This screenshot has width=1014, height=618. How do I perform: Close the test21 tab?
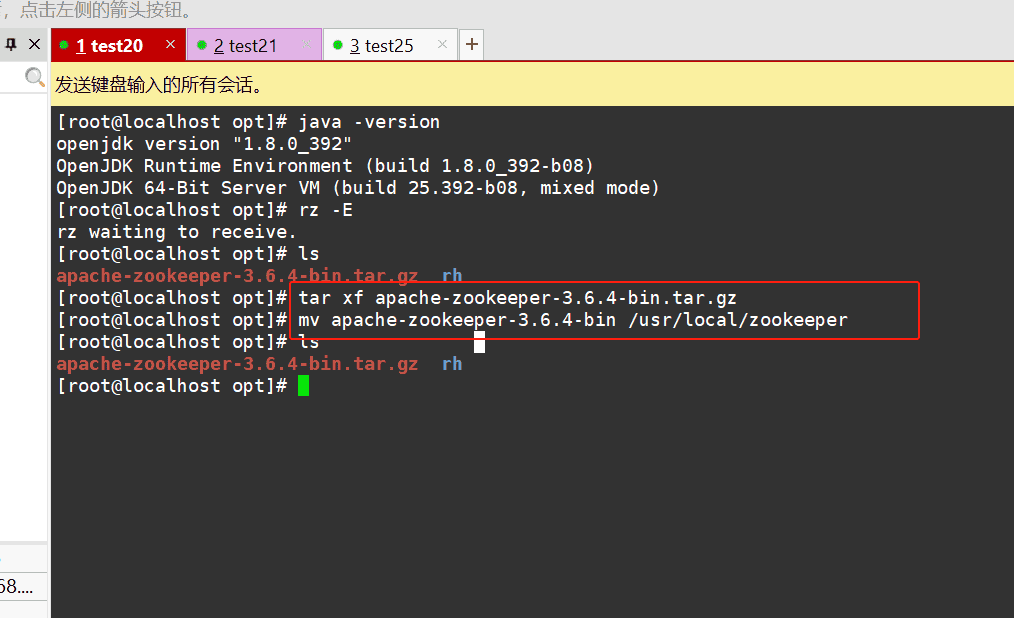tap(307, 45)
